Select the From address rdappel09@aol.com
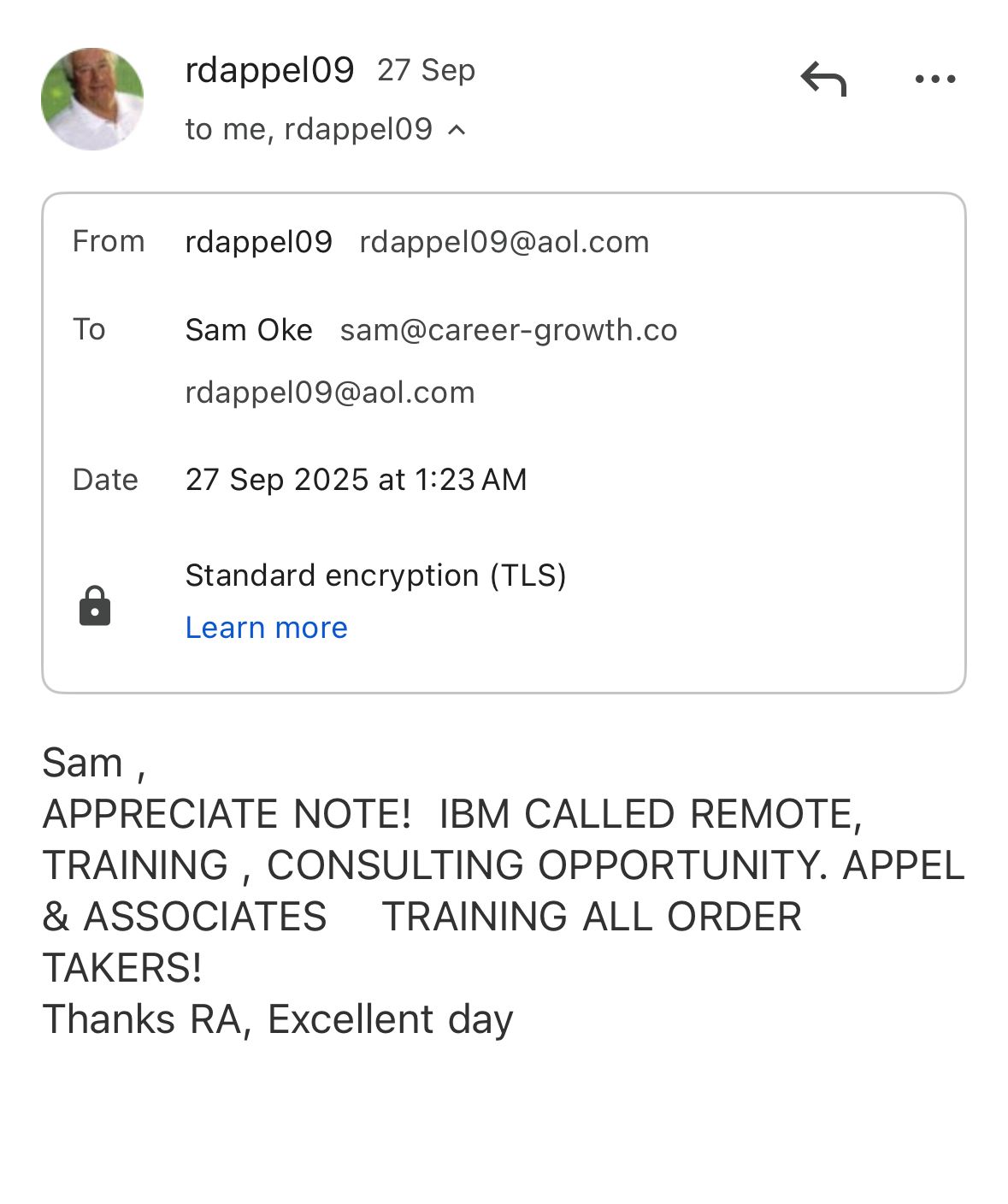 [x=504, y=242]
